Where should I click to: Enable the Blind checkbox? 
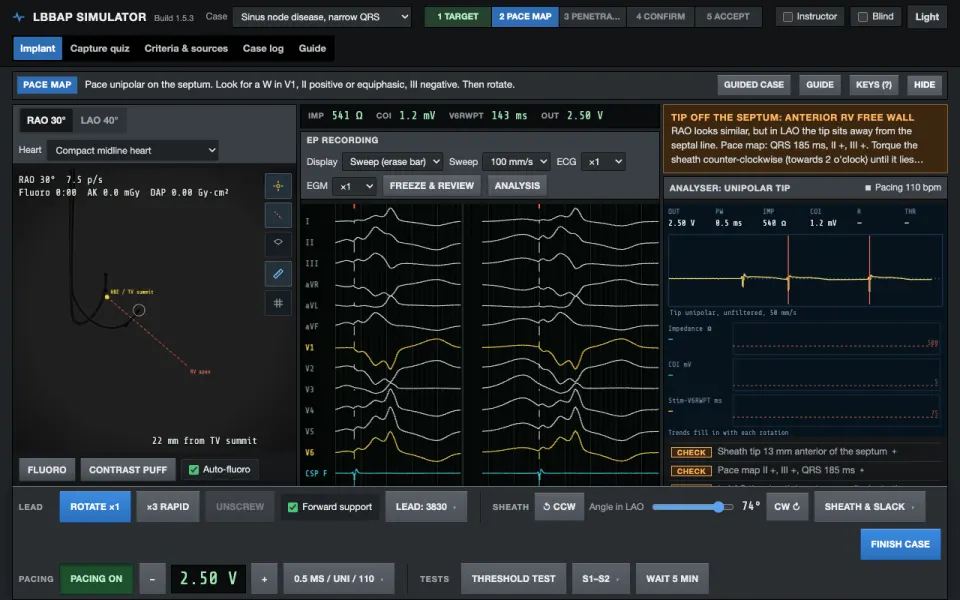(x=863, y=17)
